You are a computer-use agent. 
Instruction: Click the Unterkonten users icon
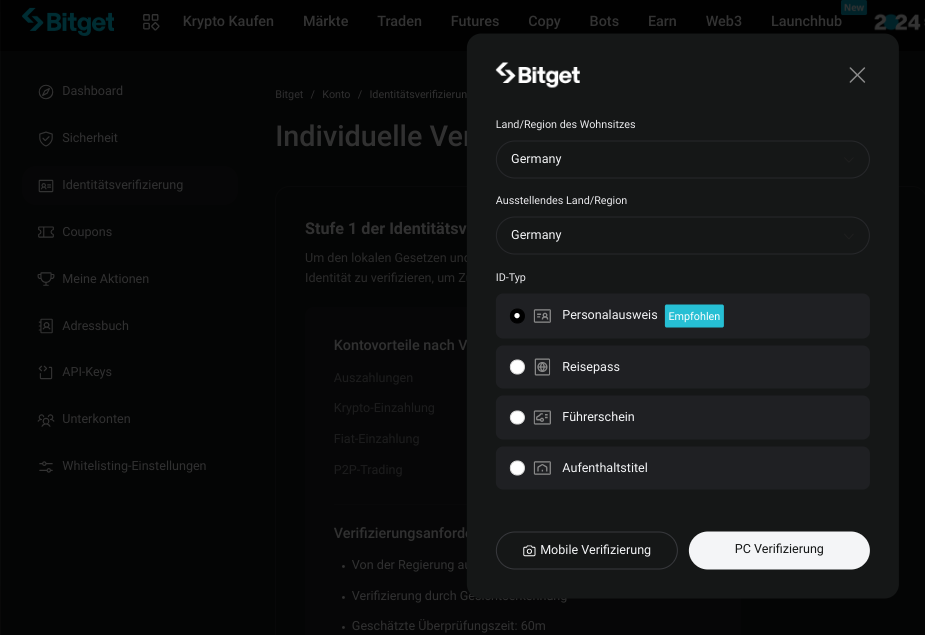click(x=45, y=419)
